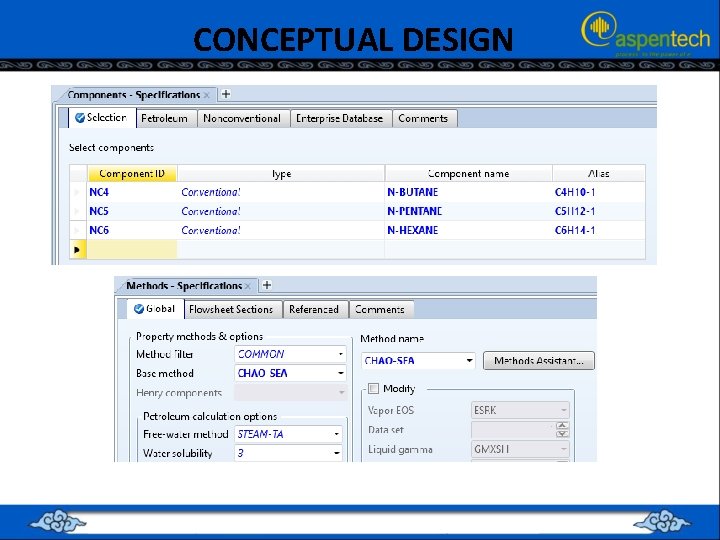This screenshot has width=720, height=540.
Task: Click the N-HEXANE component name cell
Action: (x=468, y=230)
